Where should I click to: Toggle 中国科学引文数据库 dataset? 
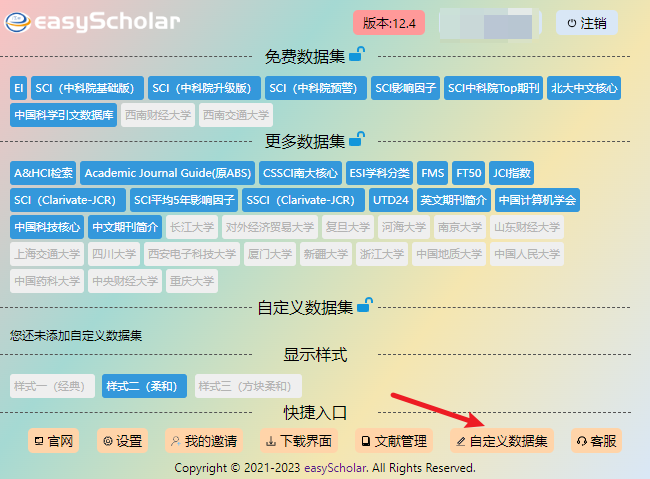click(x=63, y=115)
